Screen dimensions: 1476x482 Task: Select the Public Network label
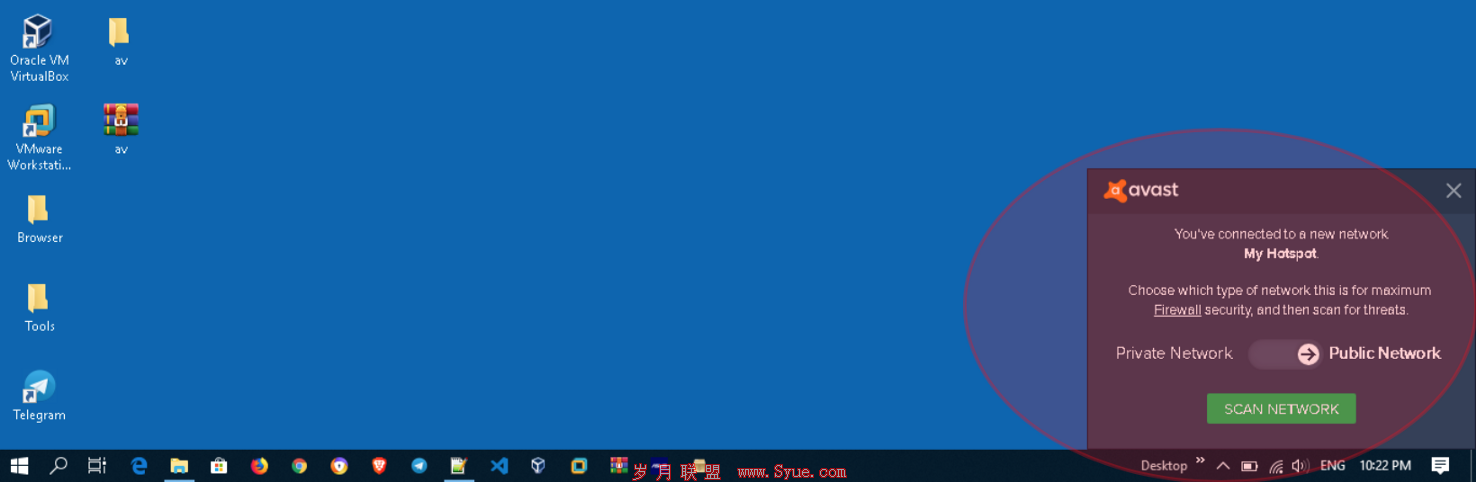click(x=1384, y=353)
